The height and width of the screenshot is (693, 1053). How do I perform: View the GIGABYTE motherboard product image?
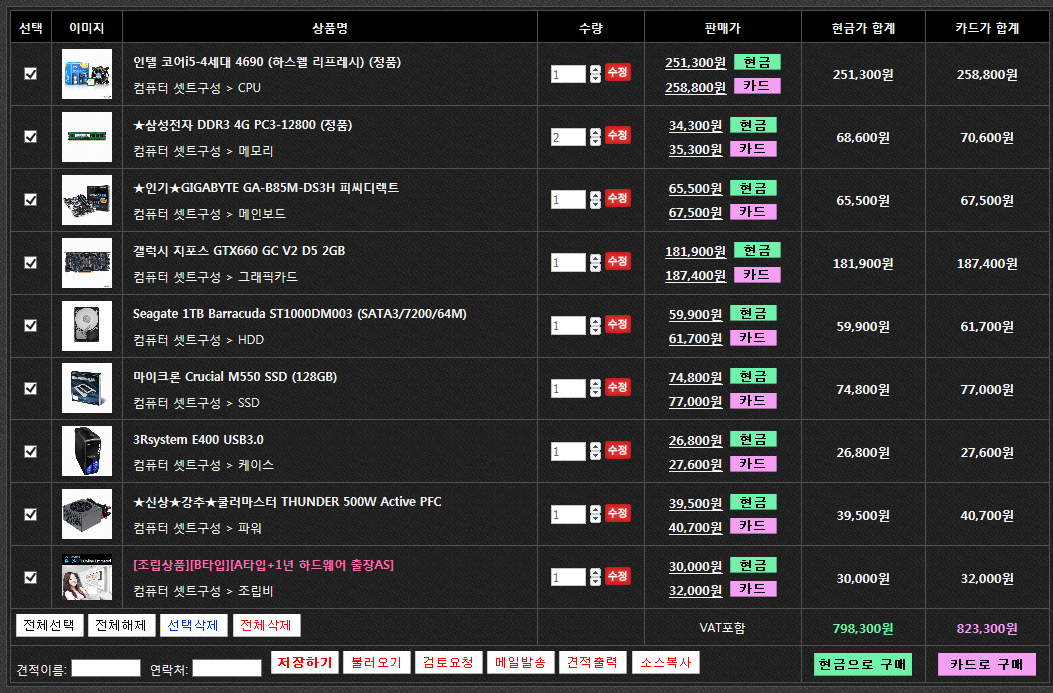pos(87,200)
